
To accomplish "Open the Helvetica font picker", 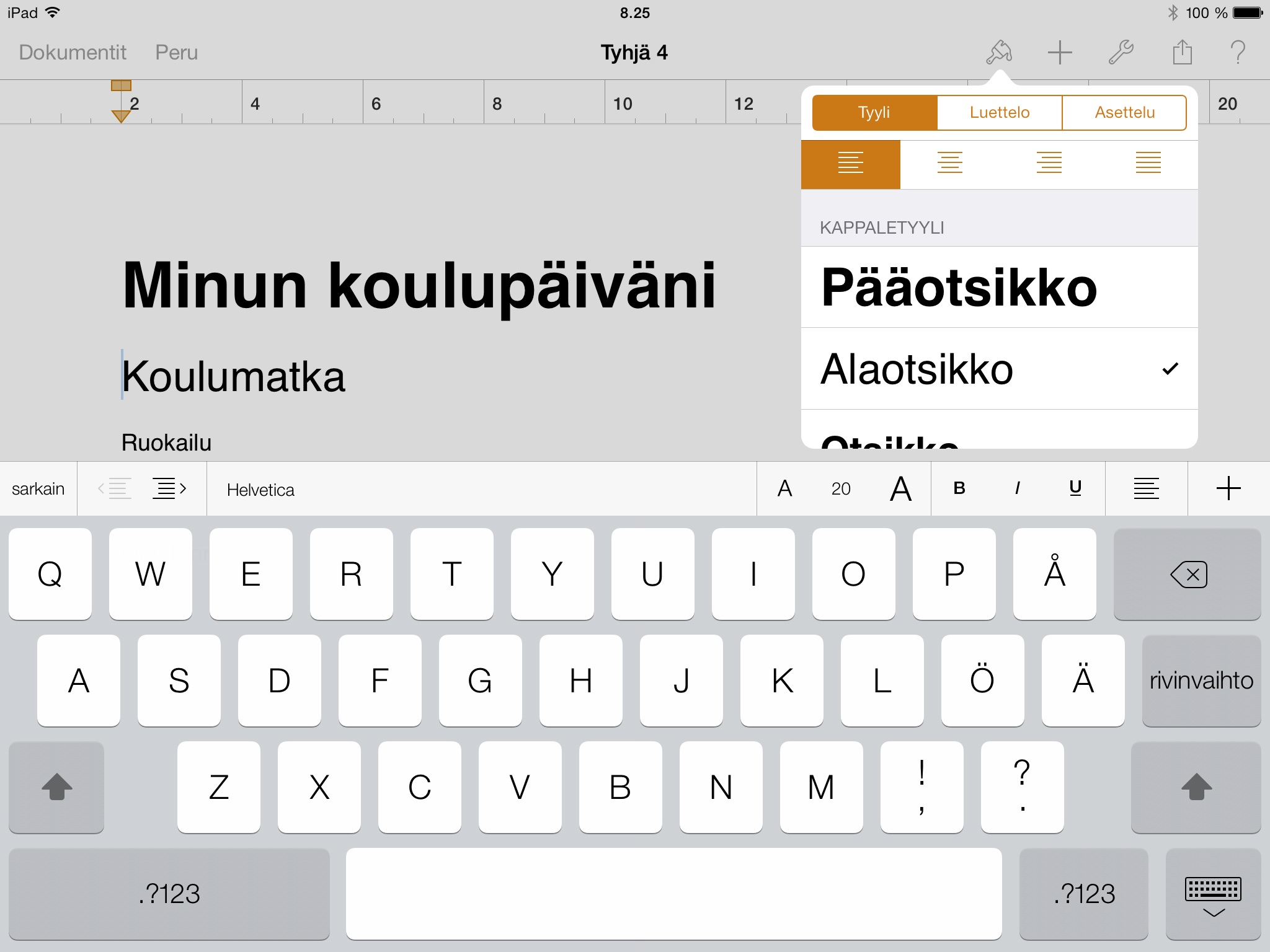I will tap(260, 490).
